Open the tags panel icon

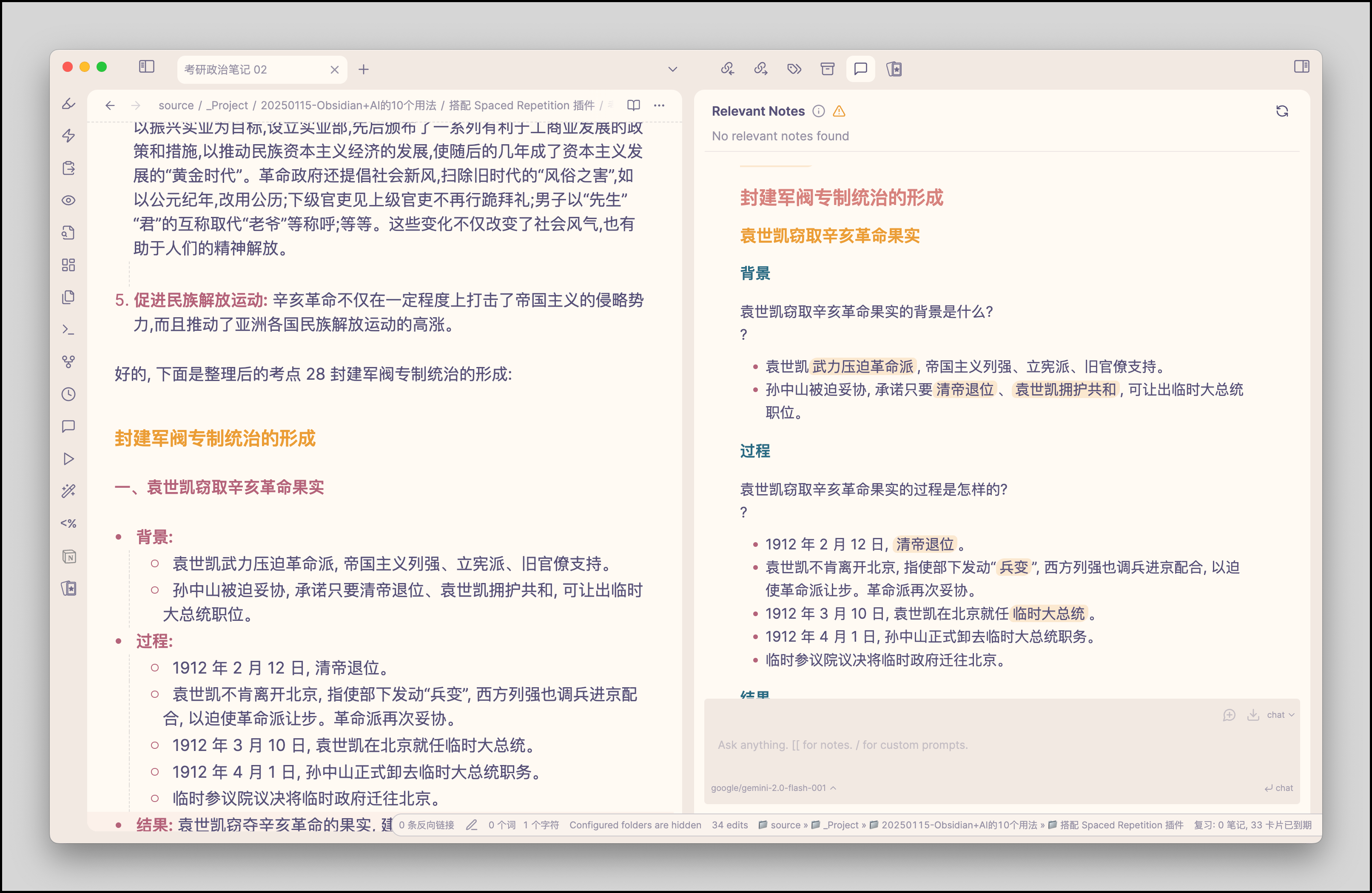(x=794, y=69)
